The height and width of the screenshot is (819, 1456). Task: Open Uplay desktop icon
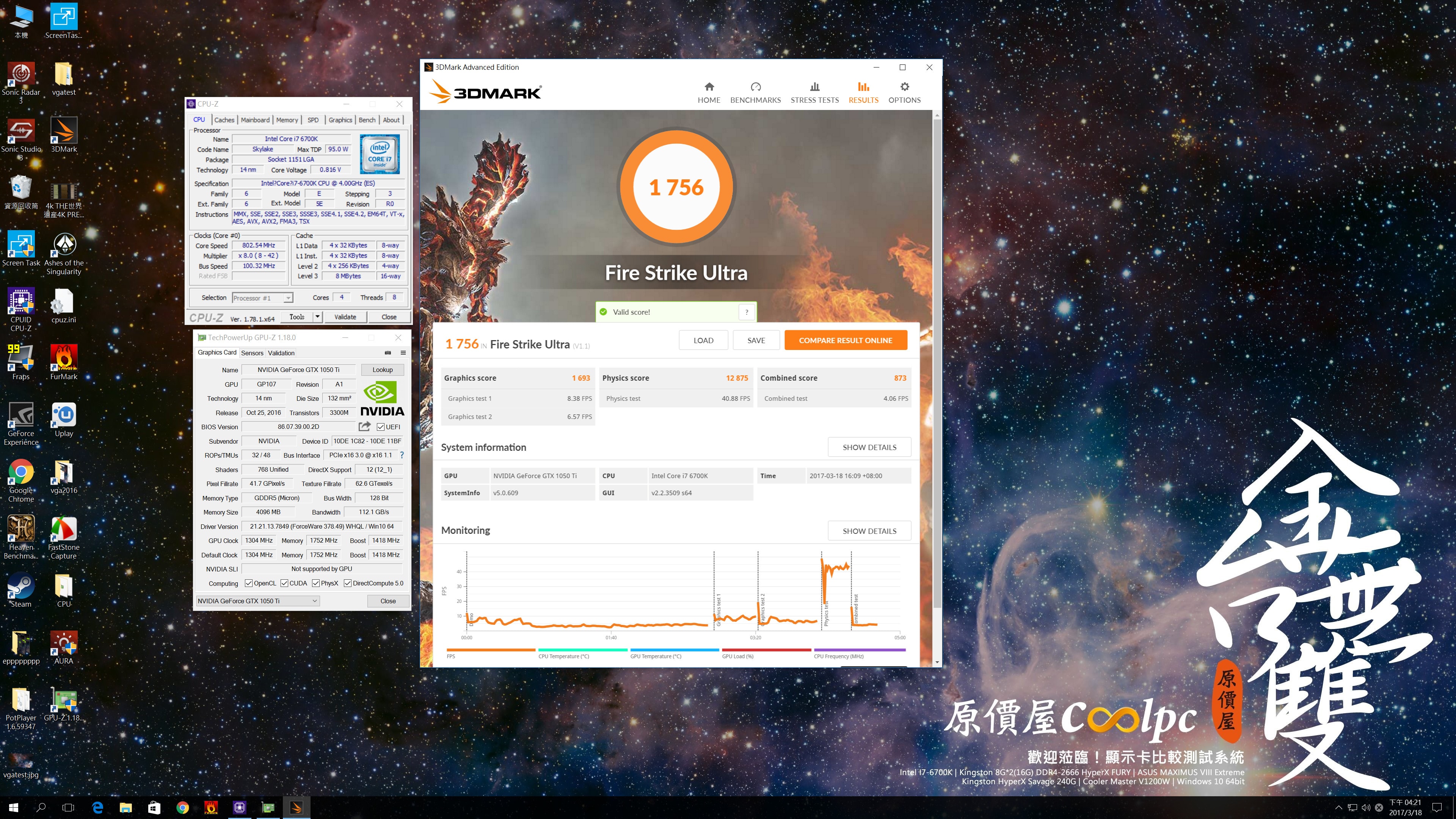point(64,419)
